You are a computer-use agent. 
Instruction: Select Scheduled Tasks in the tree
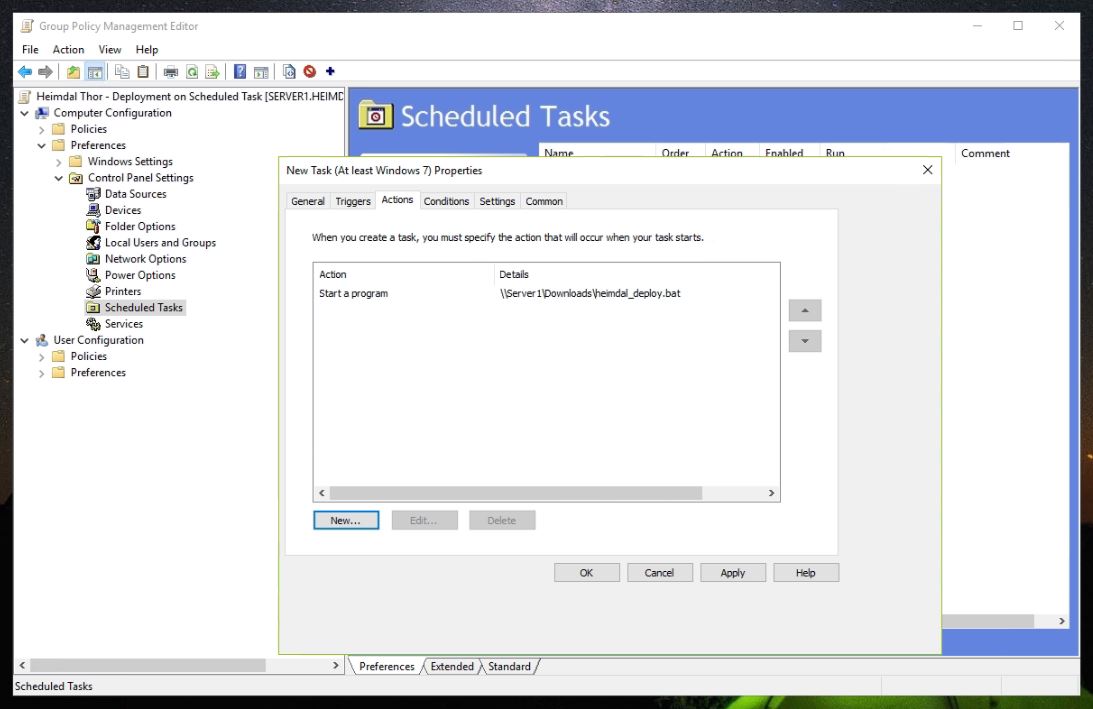pyautogui.click(x=144, y=307)
